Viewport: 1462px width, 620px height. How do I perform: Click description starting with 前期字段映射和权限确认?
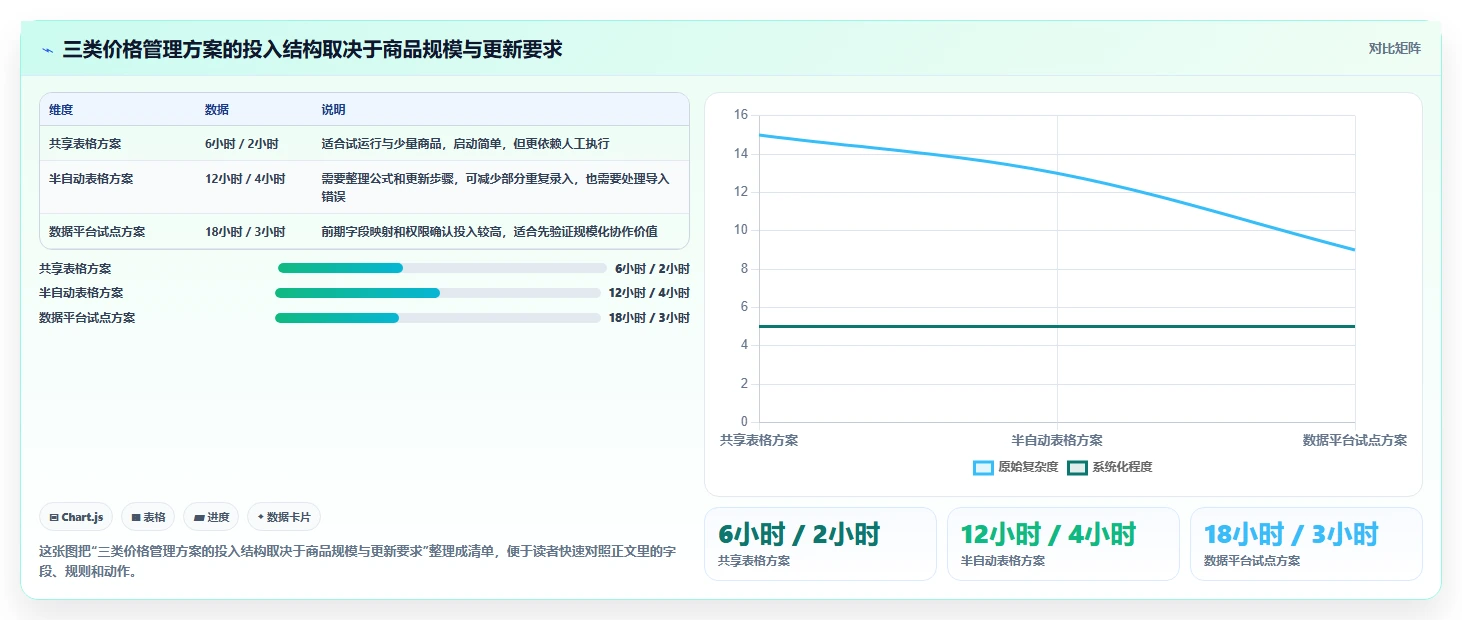[489, 231]
